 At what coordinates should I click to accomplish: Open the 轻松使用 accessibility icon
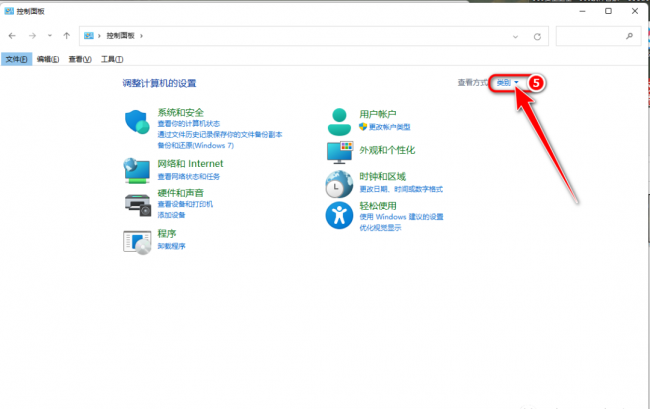pos(339,215)
